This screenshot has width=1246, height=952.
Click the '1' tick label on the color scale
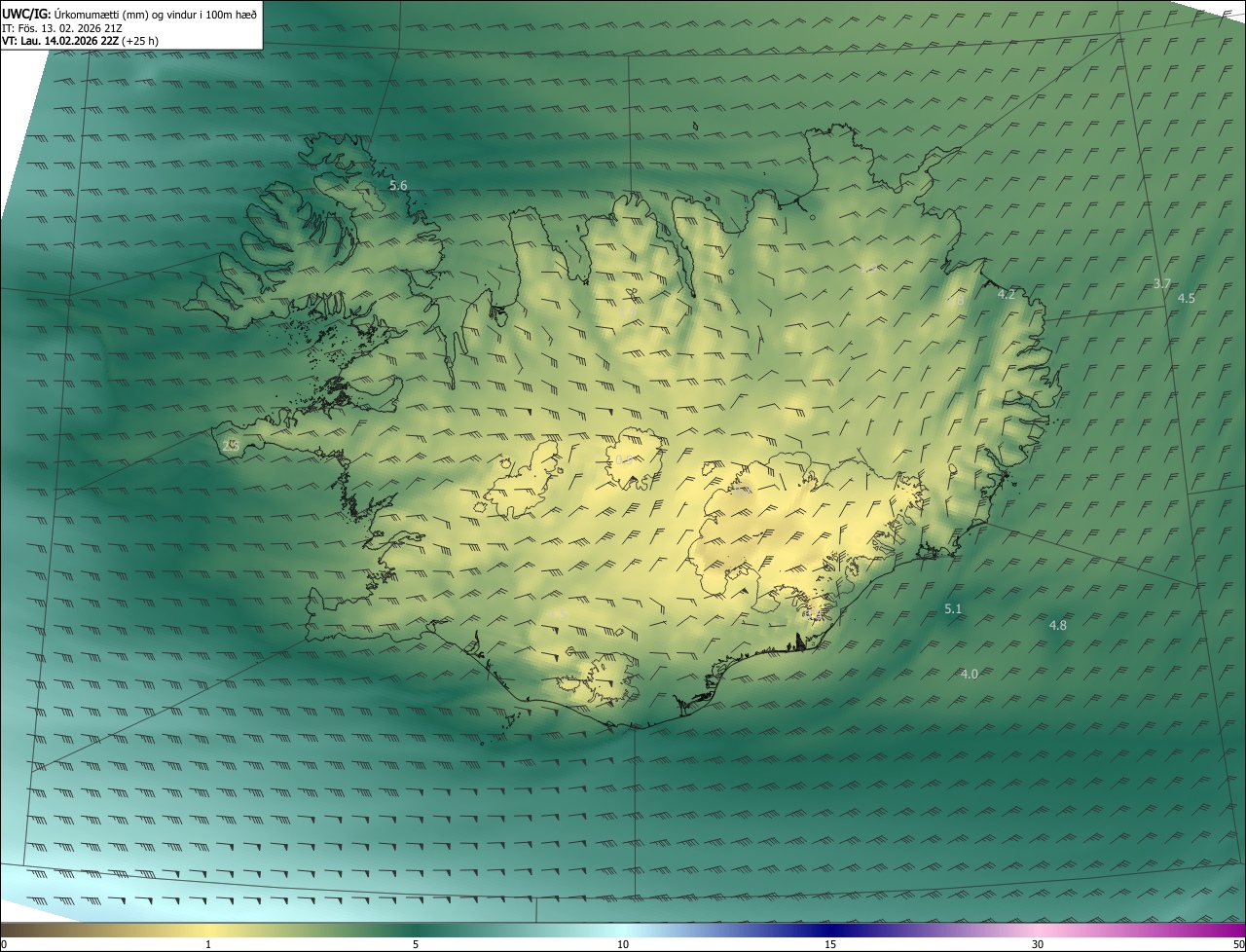tap(208, 944)
